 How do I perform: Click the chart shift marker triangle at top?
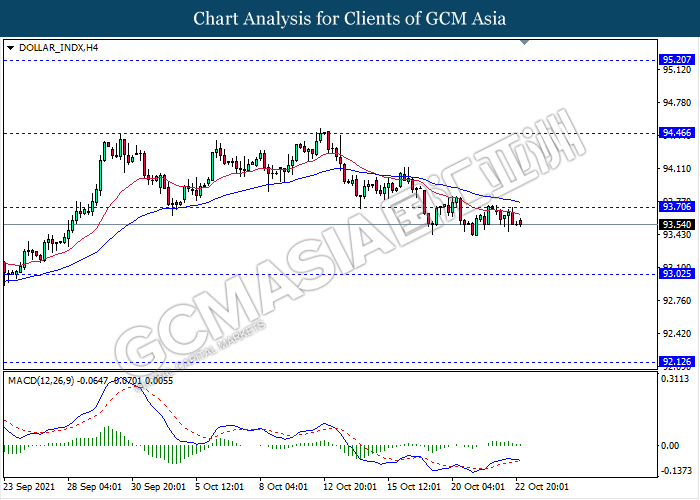click(x=525, y=42)
